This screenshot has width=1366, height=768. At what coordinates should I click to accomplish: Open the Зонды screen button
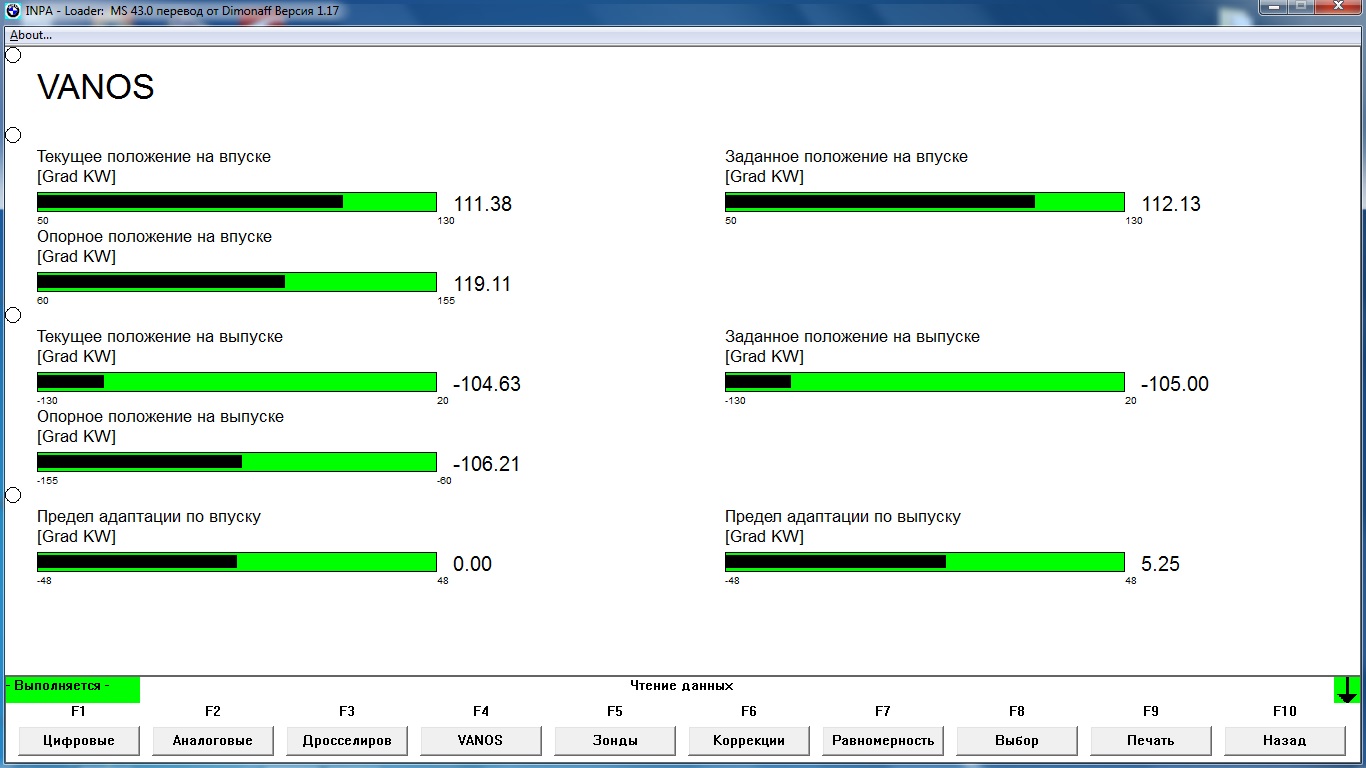click(x=615, y=741)
